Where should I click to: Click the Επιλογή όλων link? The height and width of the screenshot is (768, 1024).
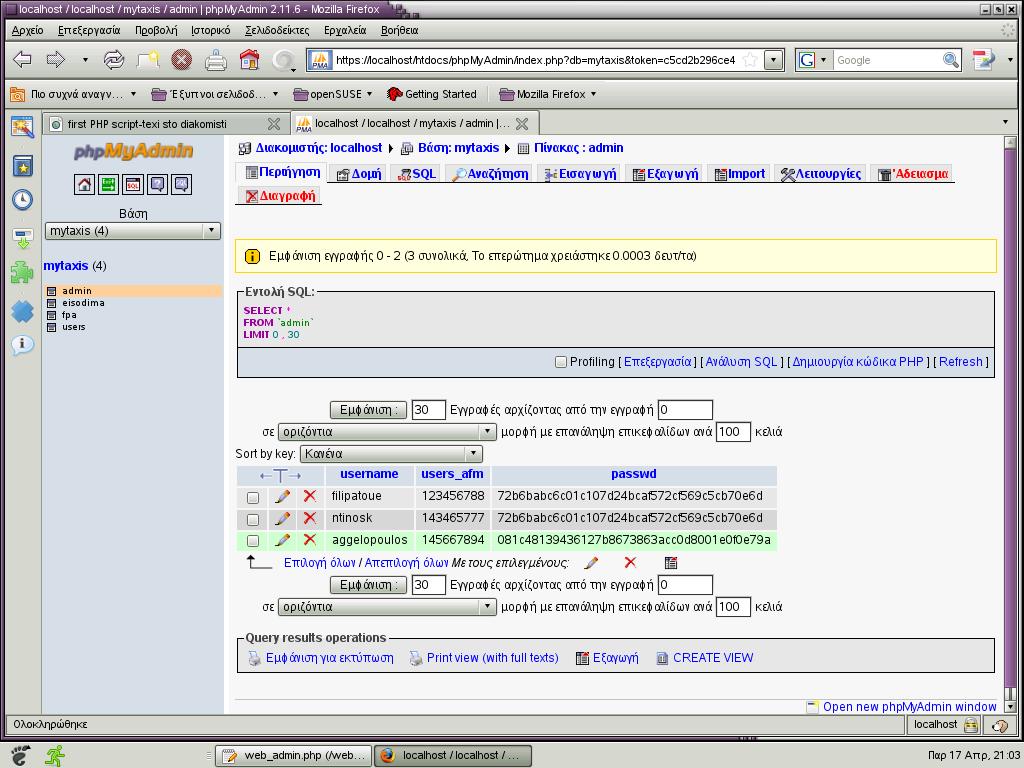pos(319,563)
